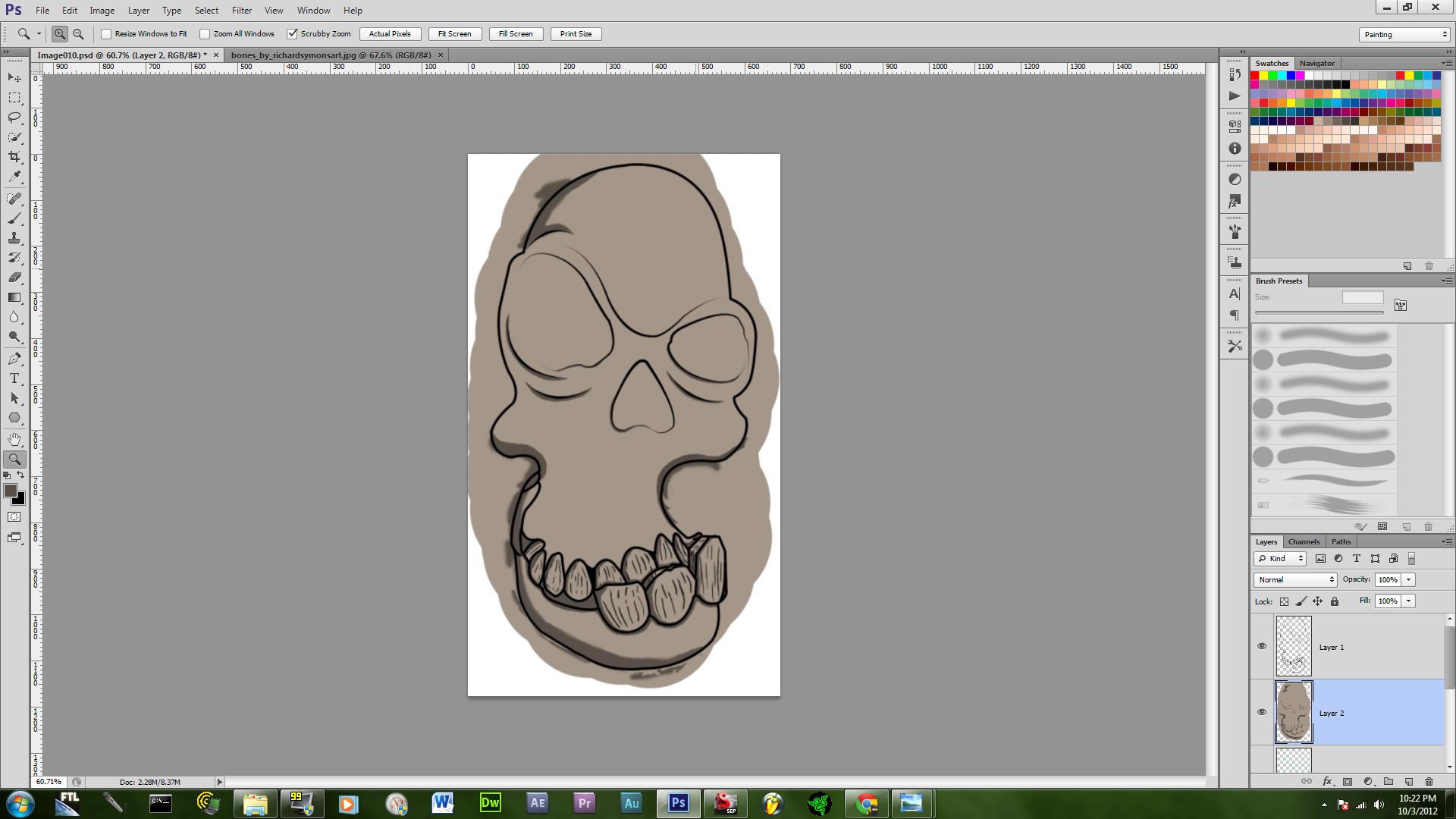Select the Horizontal Type tool
The width and height of the screenshot is (1456, 819).
point(14,378)
